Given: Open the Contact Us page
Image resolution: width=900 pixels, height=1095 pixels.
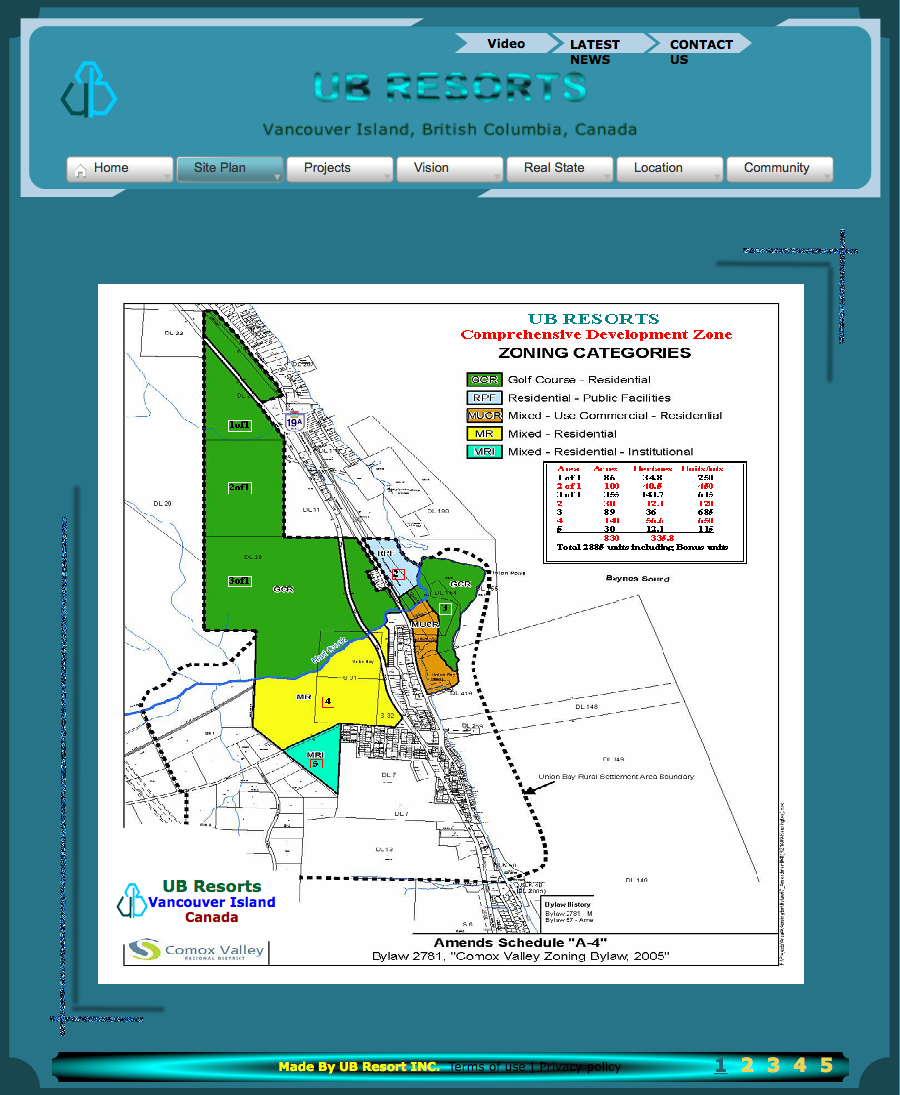Looking at the screenshot, I should click(x=700, y=51).
